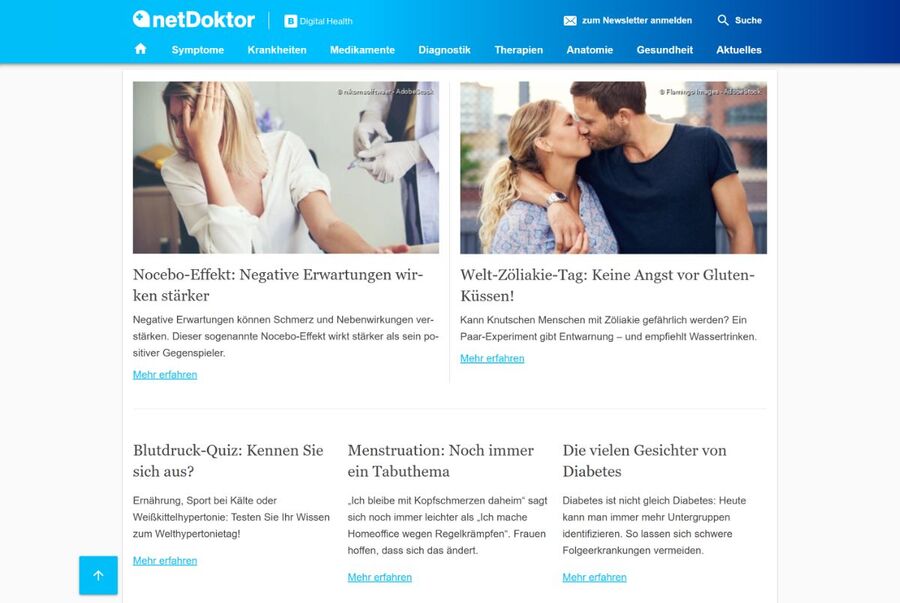Viewport: 900px width, 603px height.
Task: Select Medikamente in the navigation
Action: (362, 50)
